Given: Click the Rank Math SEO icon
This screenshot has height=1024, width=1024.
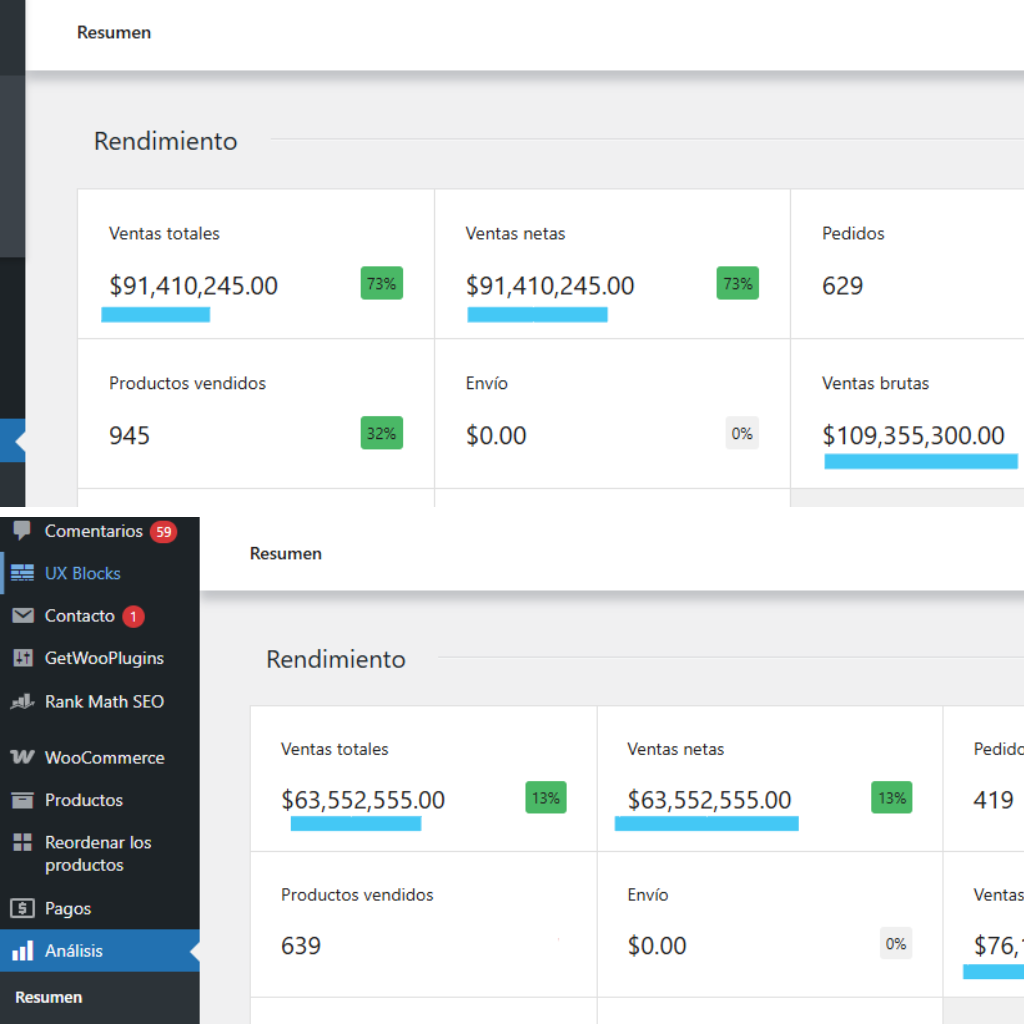Looking at the screenshot, I should [22, 702].
